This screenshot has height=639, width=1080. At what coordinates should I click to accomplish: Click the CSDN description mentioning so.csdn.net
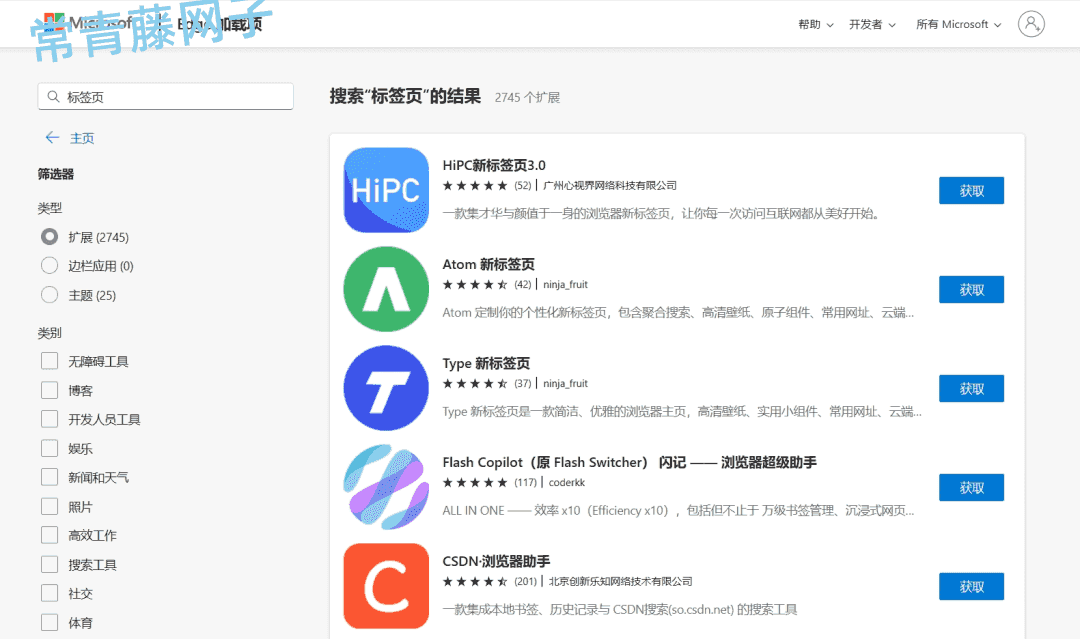620,609
